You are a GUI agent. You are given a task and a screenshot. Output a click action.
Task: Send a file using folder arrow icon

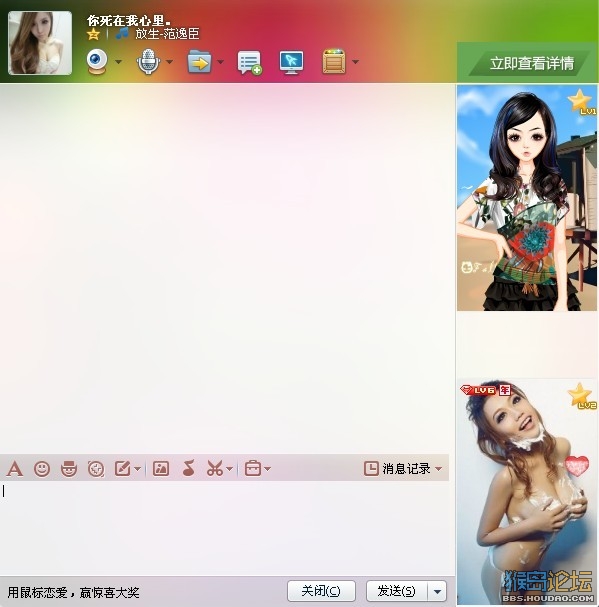click(199, 62)
